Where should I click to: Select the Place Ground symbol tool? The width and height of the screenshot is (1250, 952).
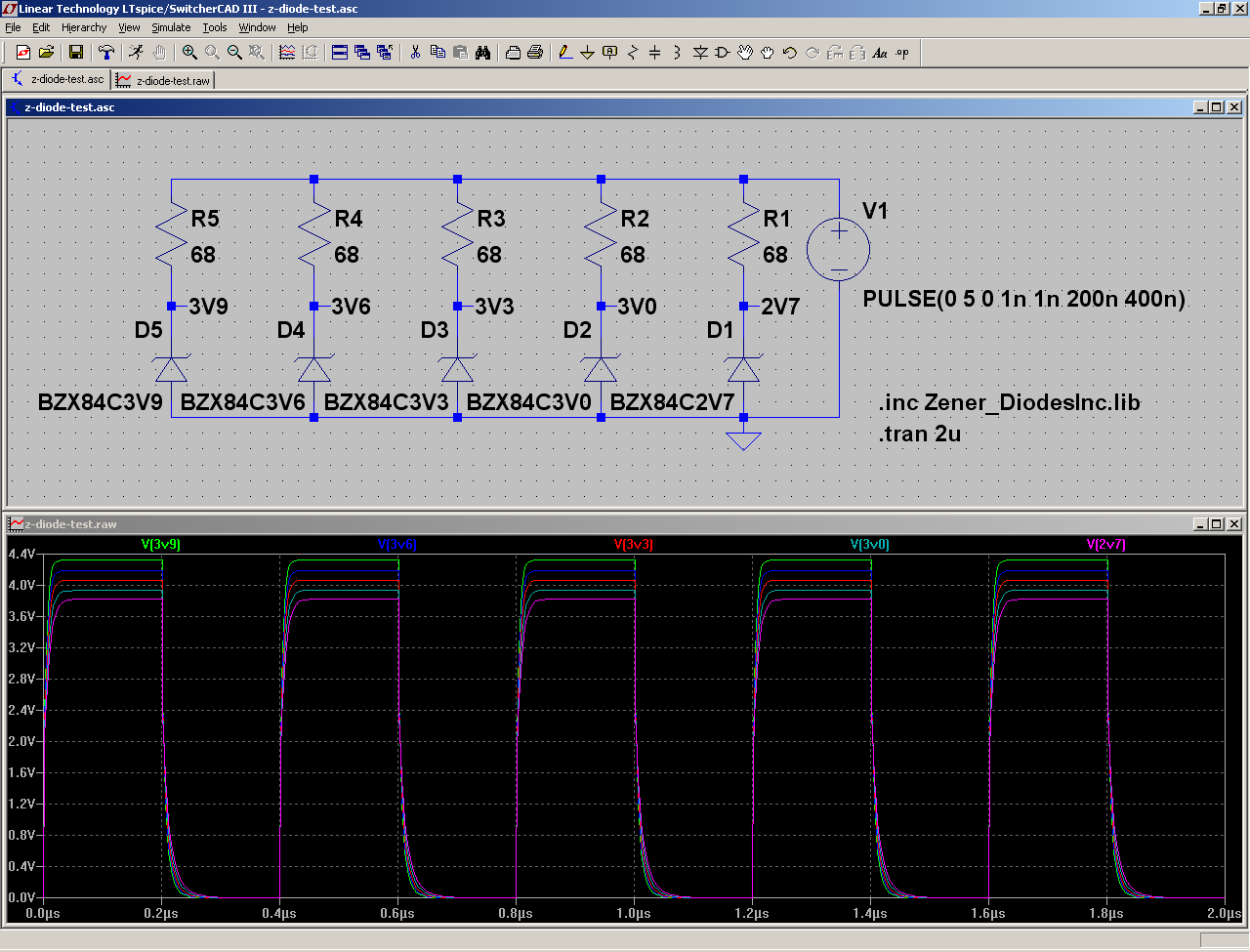pyautogui.click(x=588, y=53)
